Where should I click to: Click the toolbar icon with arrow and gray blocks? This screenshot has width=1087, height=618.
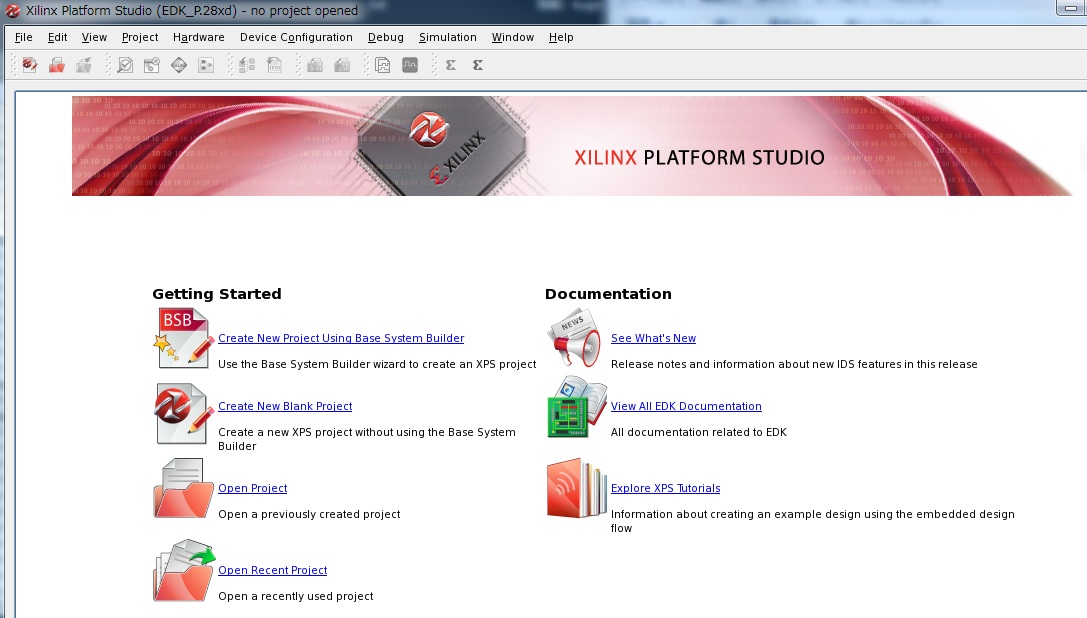click(x=247, y=65)
